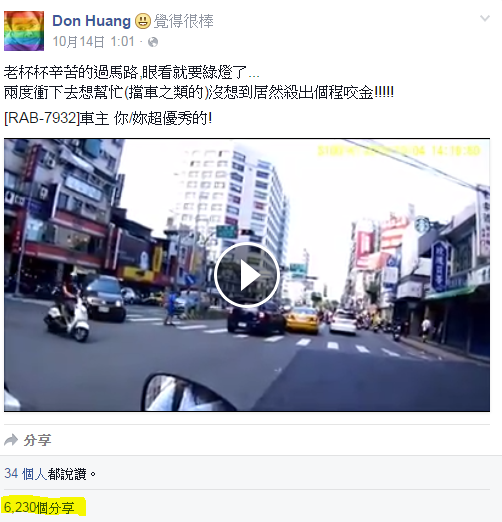Screen dimensions: 502x522
Task: Click the yellow dashcam timestamp overlay in the video
Action: [399, 151]
